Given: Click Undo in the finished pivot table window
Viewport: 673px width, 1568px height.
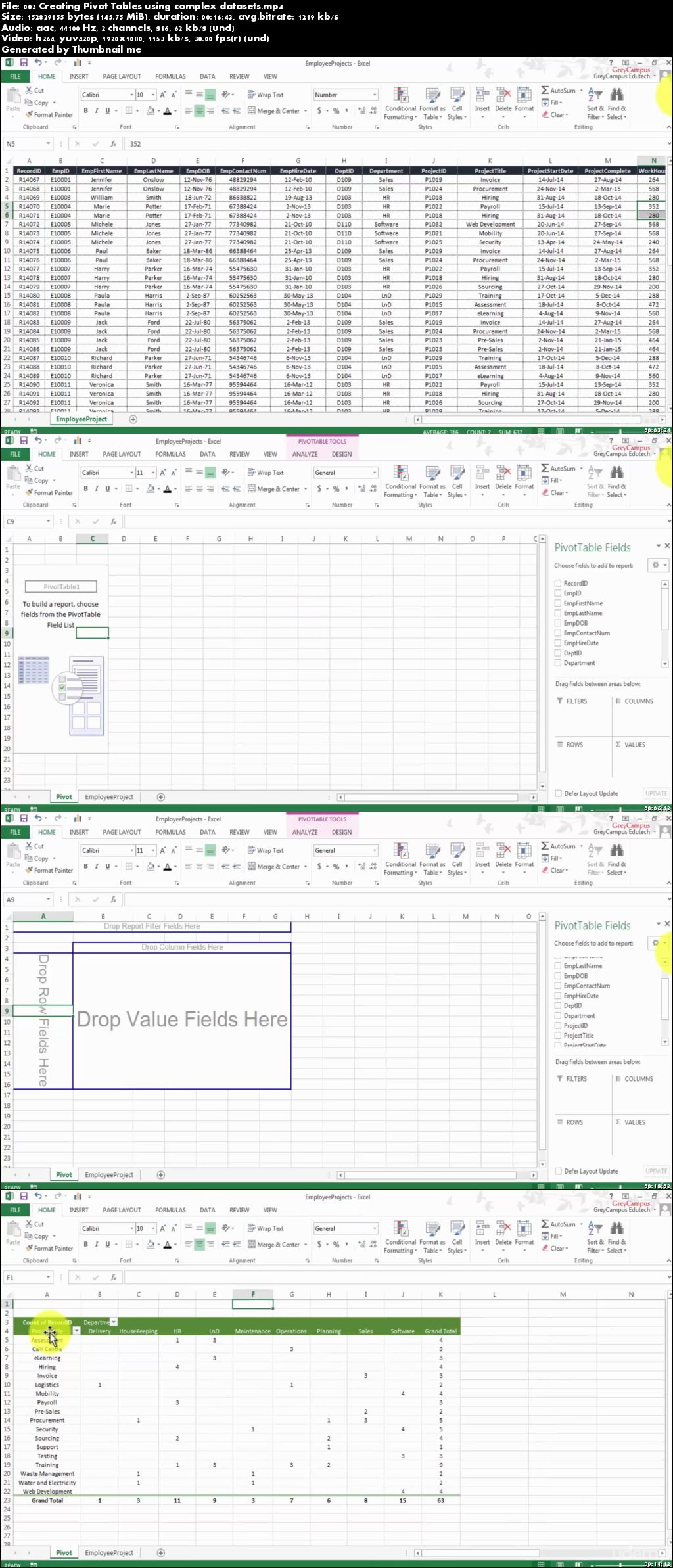Looking at the screenshot, I should click(38, 1196).
